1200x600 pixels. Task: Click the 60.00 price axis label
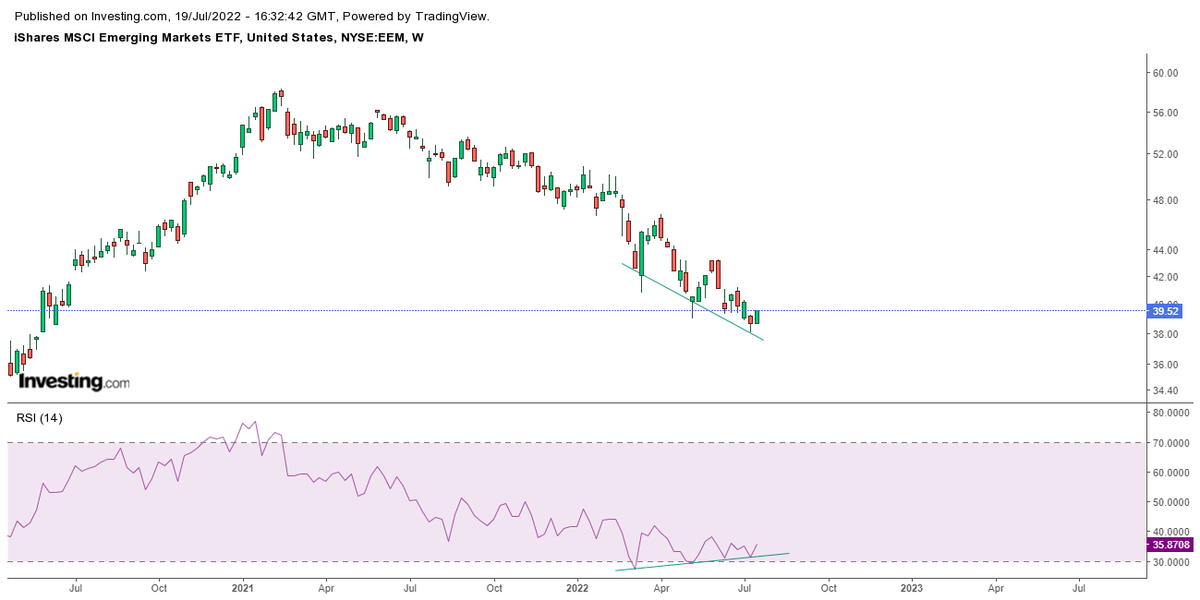1166,73
